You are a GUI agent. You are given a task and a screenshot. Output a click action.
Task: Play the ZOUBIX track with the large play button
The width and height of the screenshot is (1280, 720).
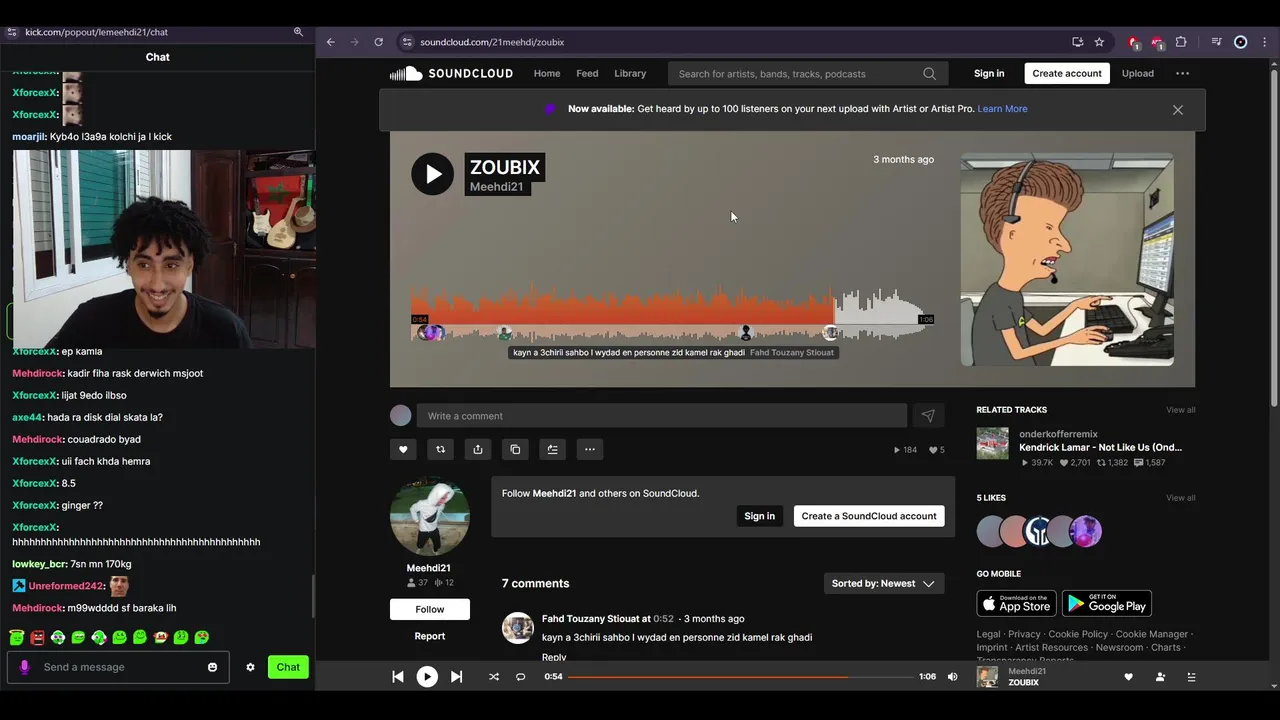[x=432, y=174]
